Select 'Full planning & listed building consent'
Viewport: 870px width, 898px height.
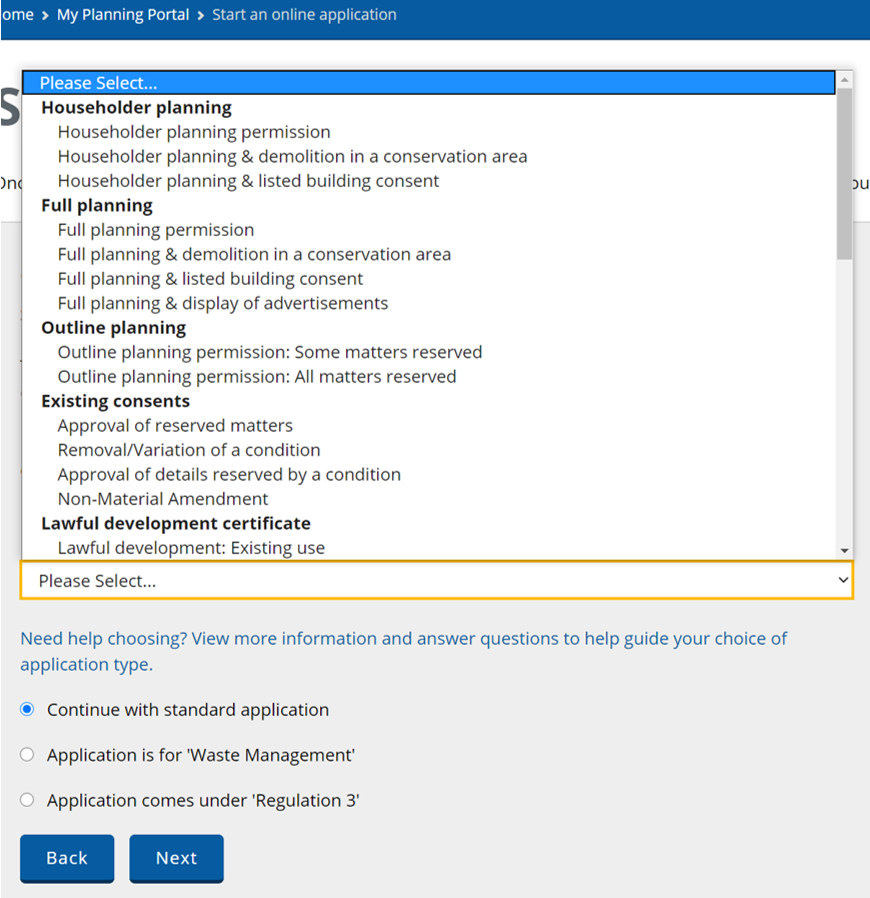[x=210, y=279]
